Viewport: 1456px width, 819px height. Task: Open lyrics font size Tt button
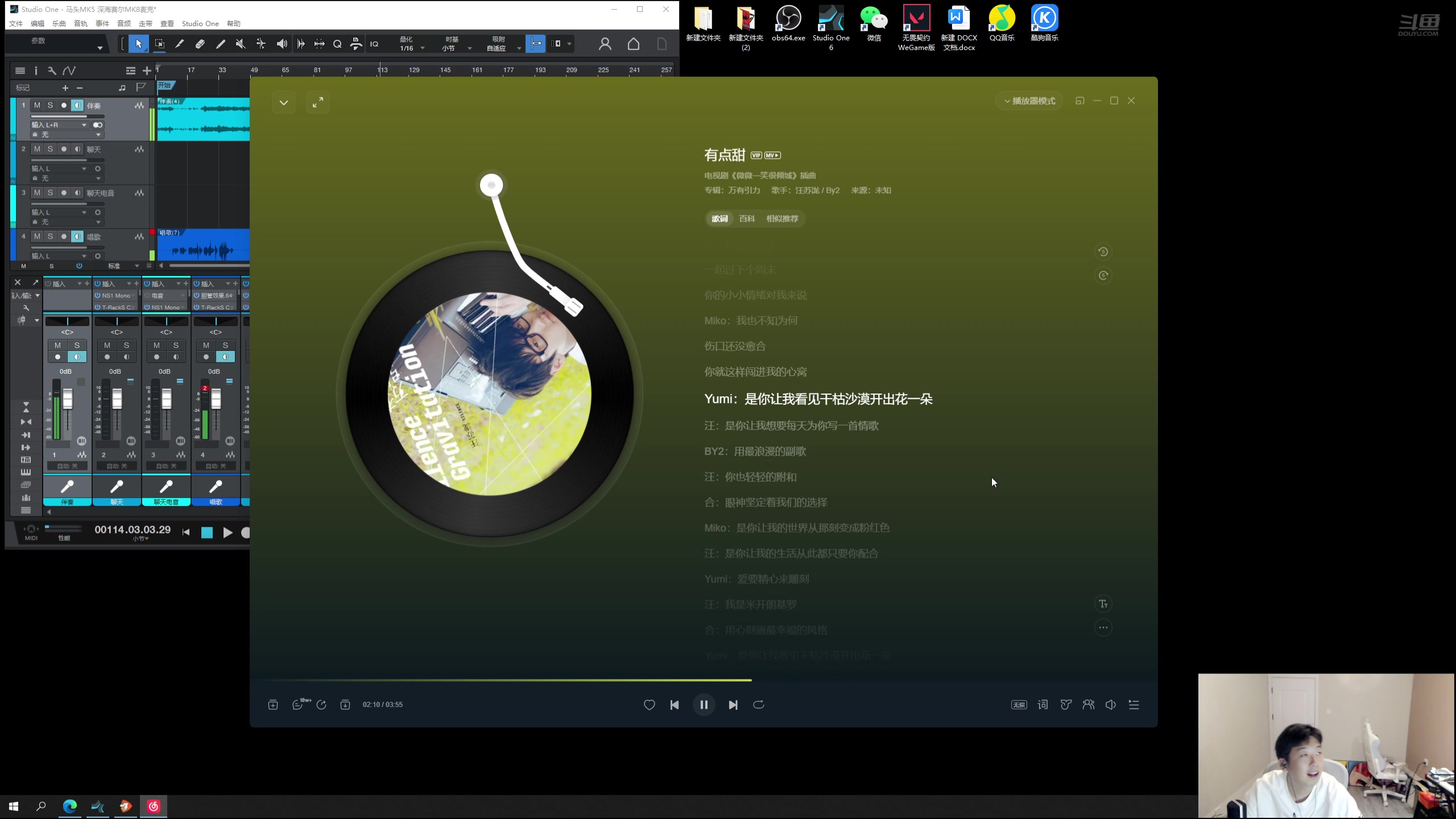click(x=1103, y=604)
